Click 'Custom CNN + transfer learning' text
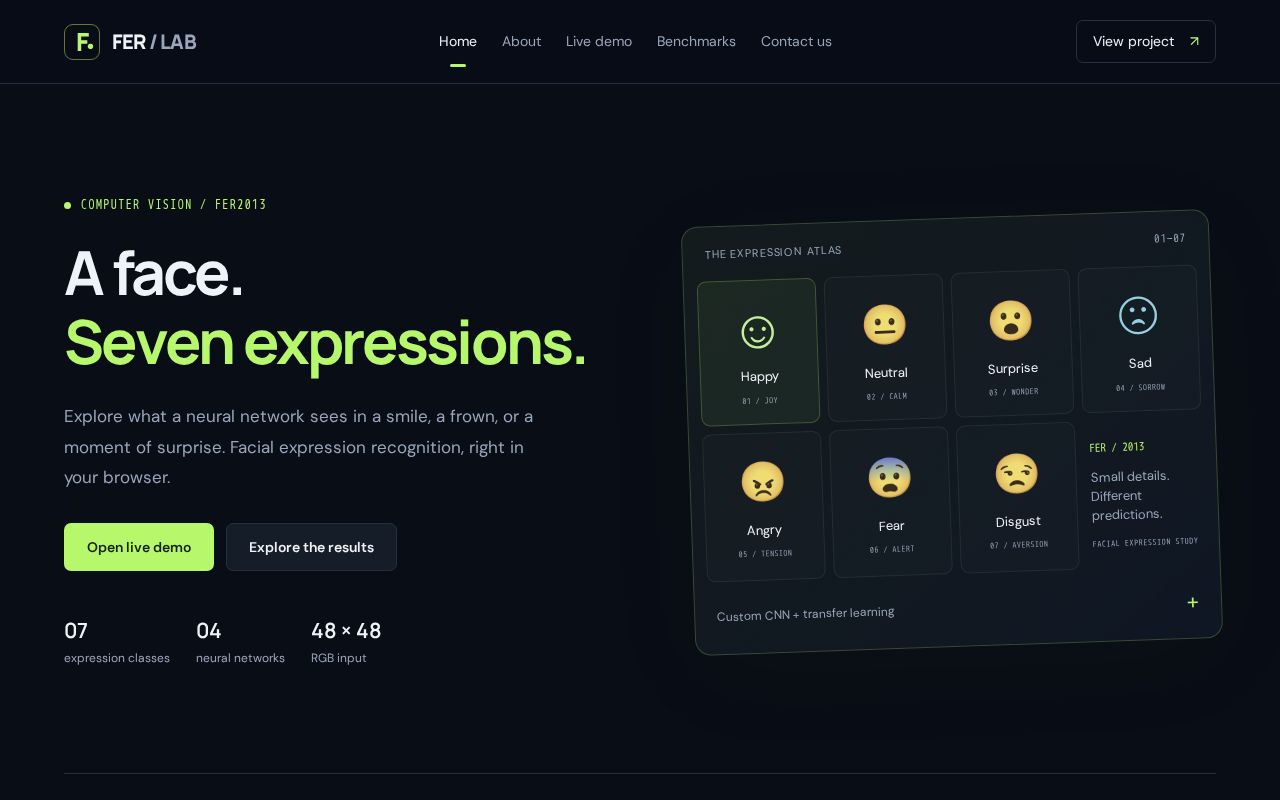This screenshot has width=1280, height=800. [805, 614]
